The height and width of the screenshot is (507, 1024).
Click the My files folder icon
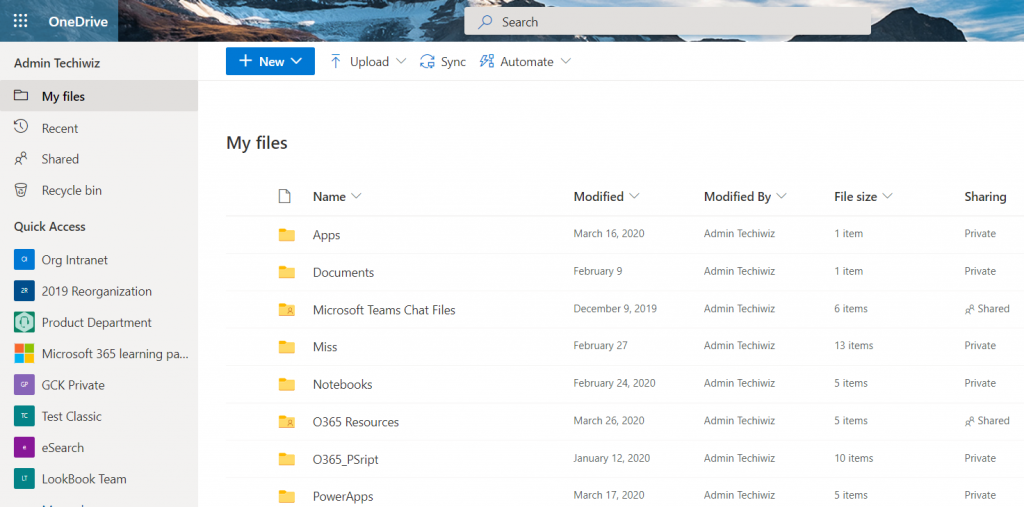point(21,96)
